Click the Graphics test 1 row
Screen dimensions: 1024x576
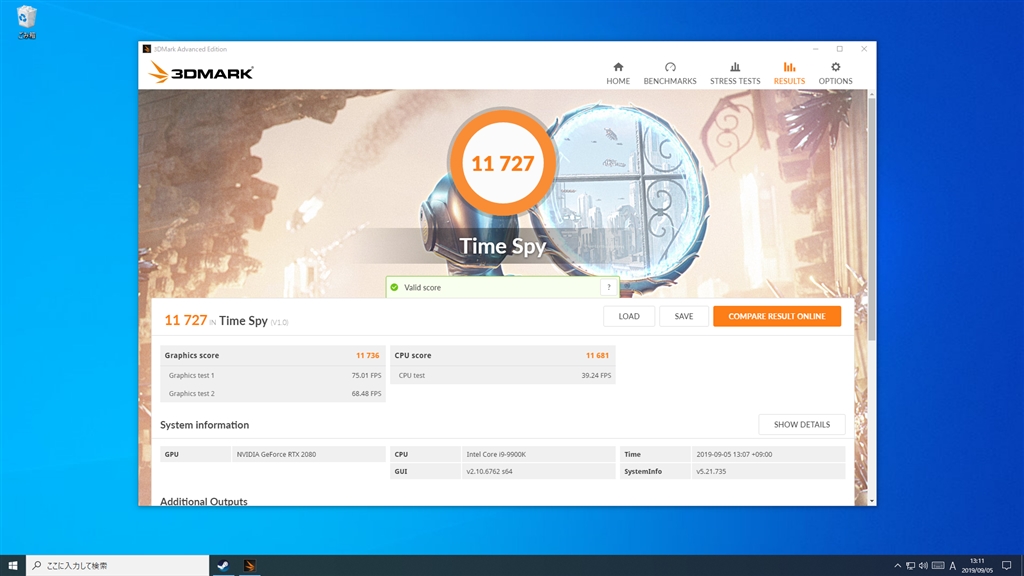pos(273,376)
